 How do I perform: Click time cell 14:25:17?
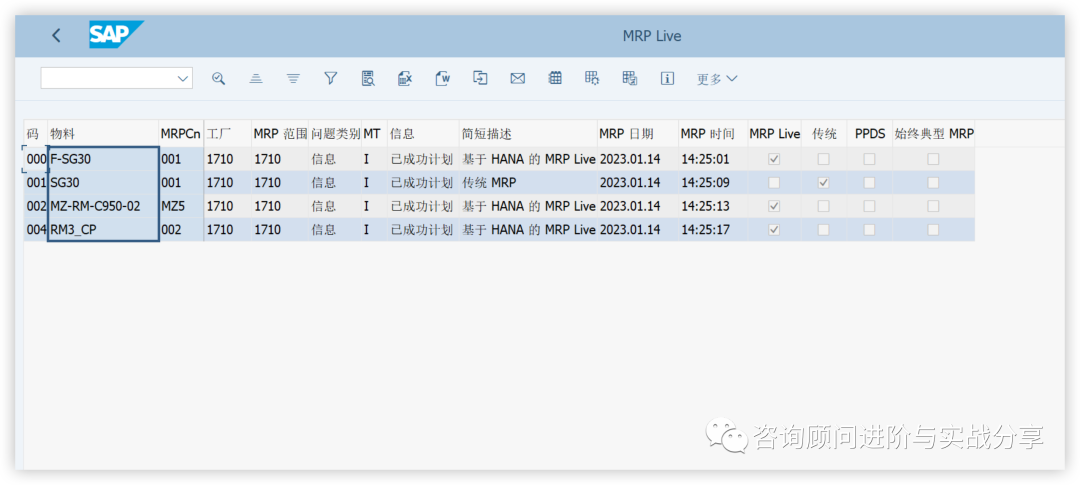pyautogui.click(x=713, y=229)
